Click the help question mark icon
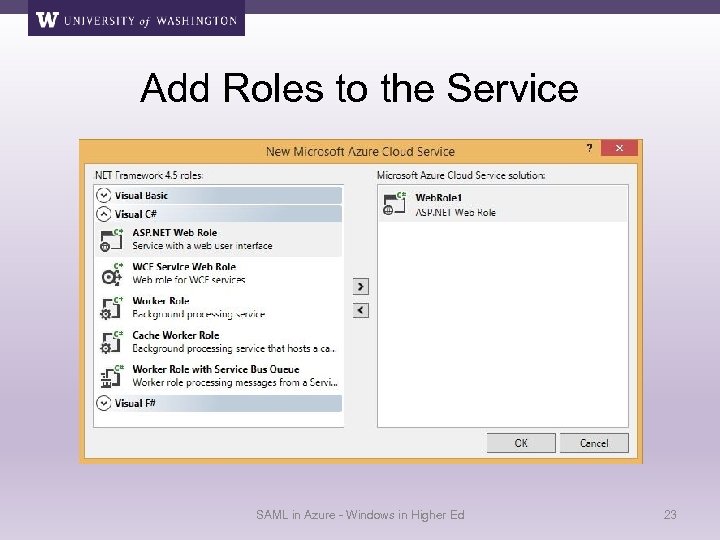720x540 pixels. [589, 148]
